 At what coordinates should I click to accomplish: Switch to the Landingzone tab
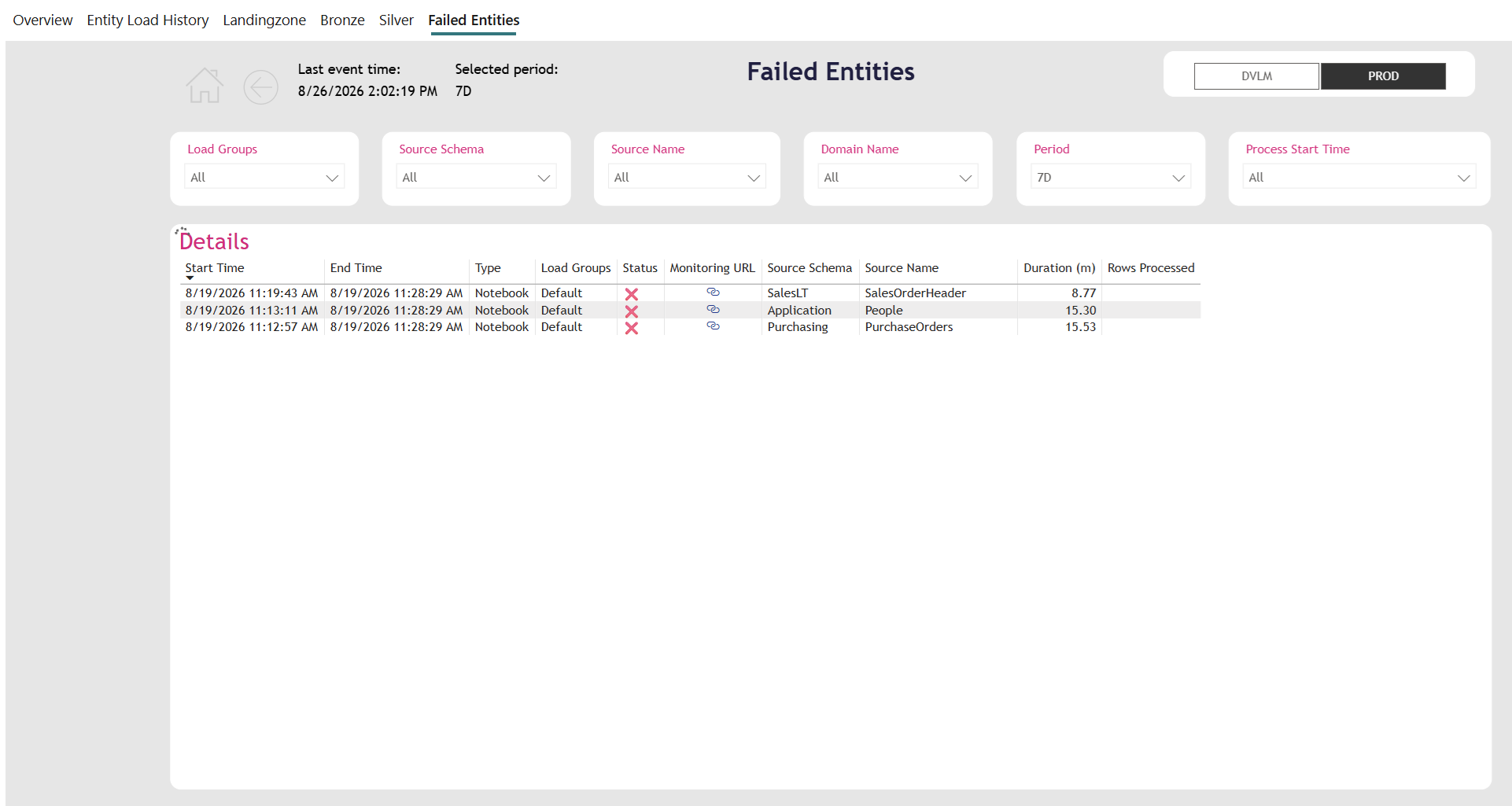pyautogui.click(x=264, y=20)
